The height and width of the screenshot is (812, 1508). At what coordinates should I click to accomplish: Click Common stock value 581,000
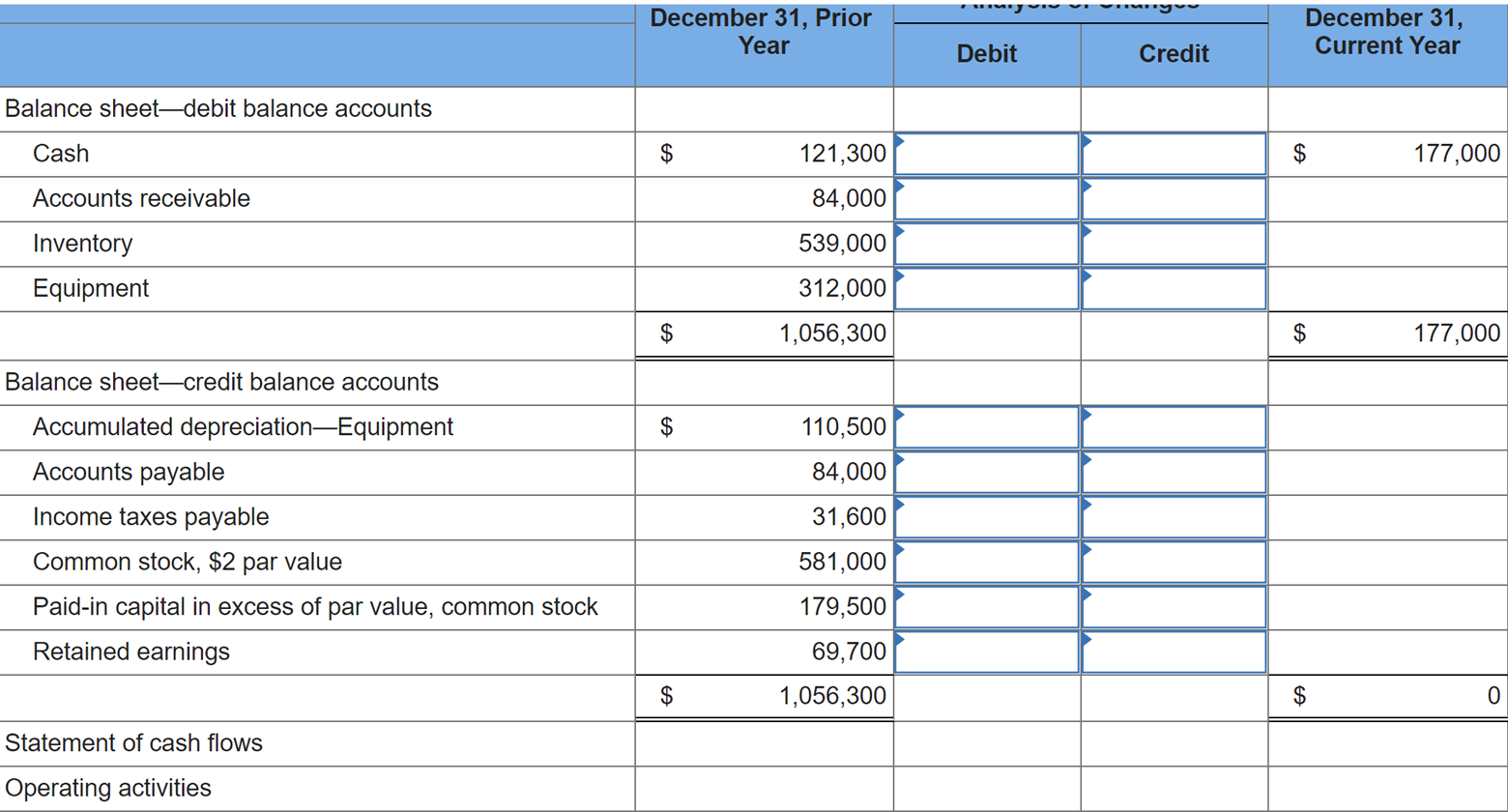(843, 562)
